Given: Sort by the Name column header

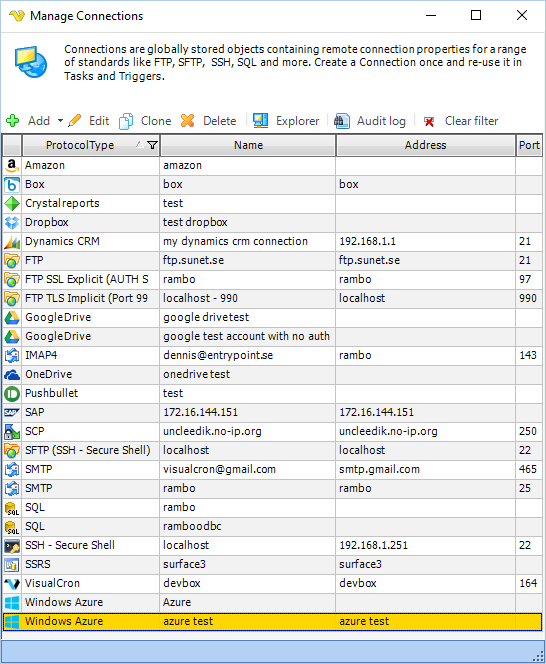Looking at the screenshot, I should tap(248, 145).
